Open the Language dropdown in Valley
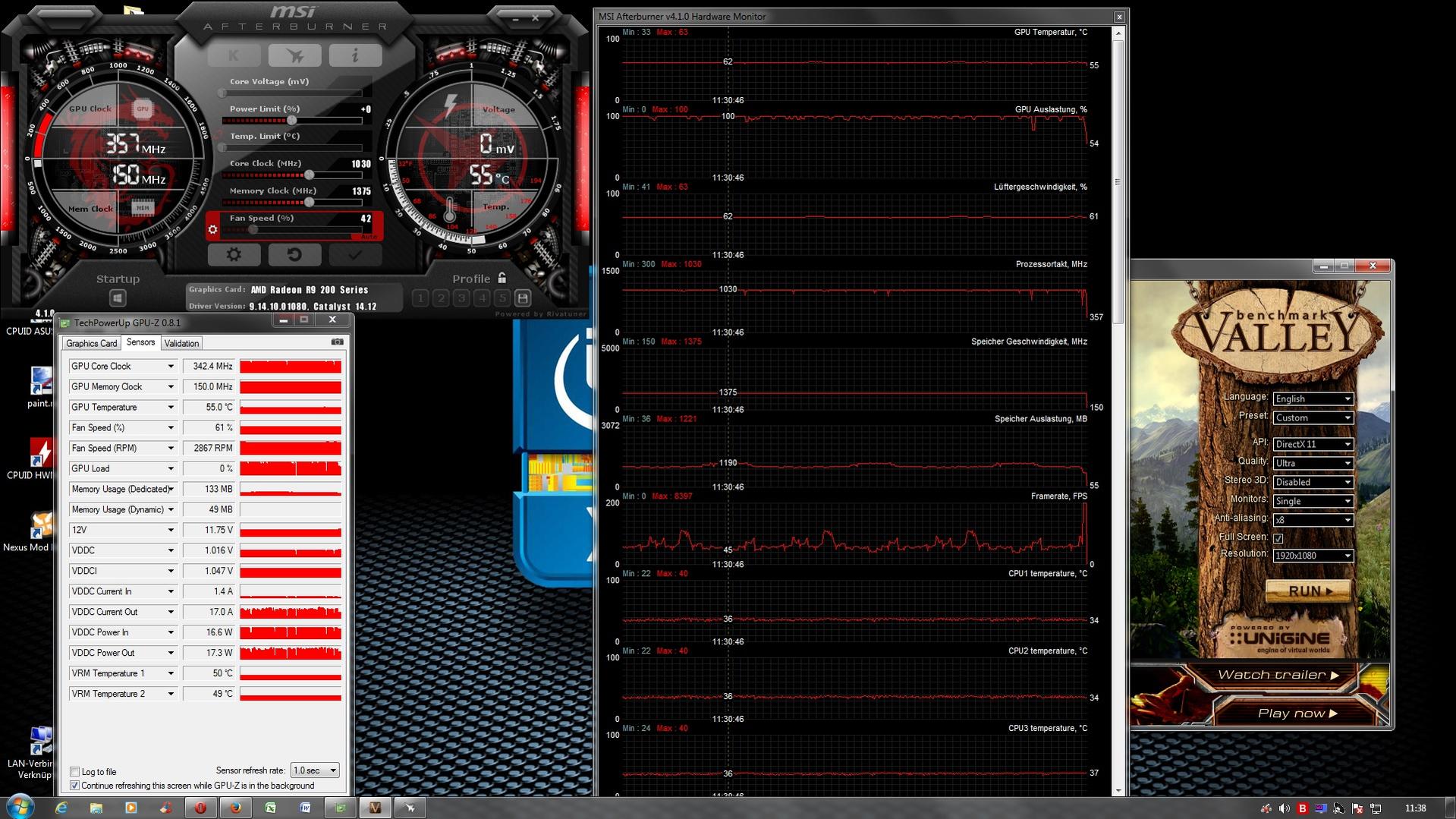The image size is (1456, 819). point(1313,398)
